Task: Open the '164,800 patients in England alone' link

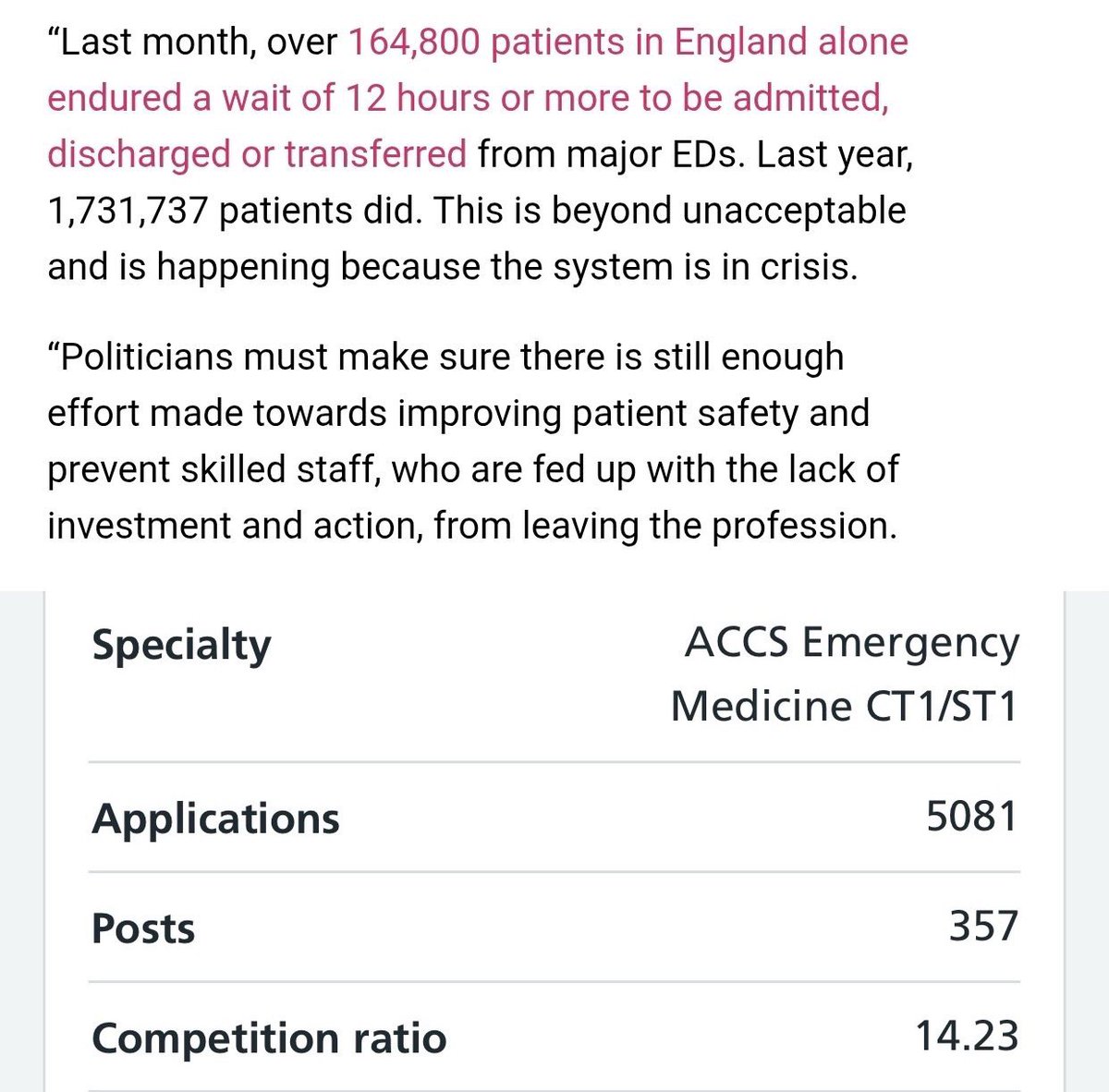Action: point(628,42)
